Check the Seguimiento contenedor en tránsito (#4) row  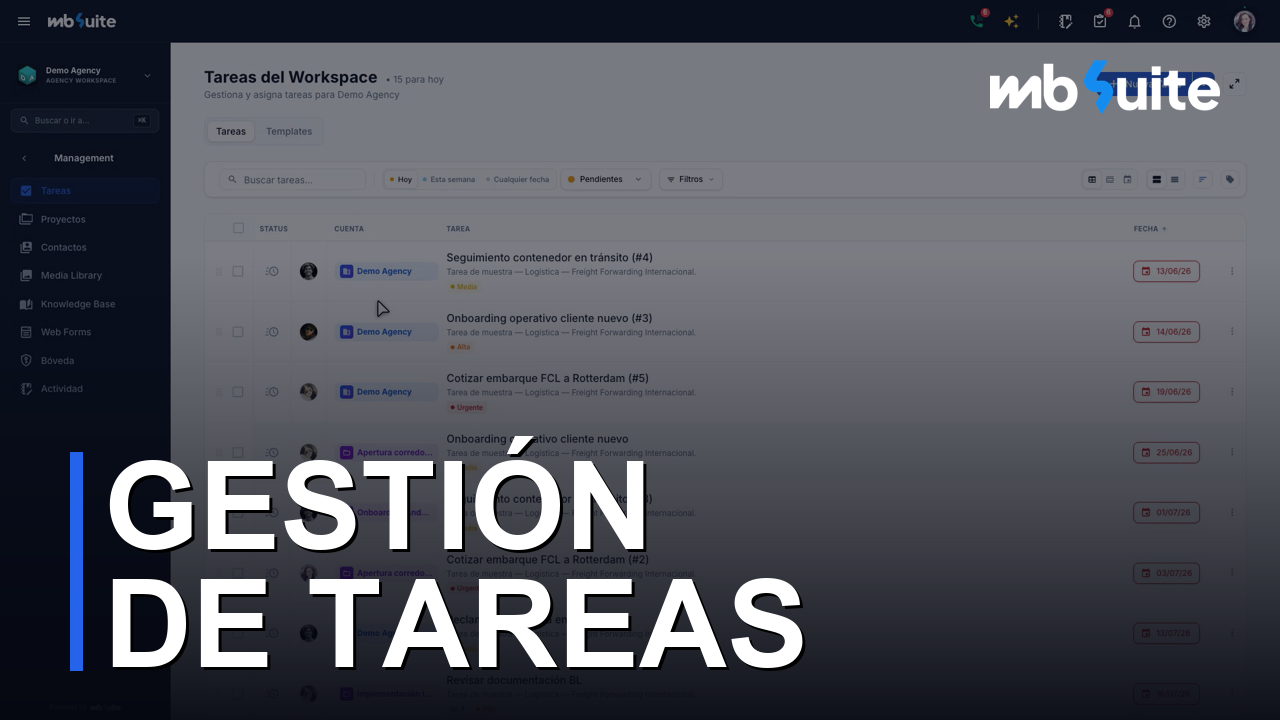238,271
